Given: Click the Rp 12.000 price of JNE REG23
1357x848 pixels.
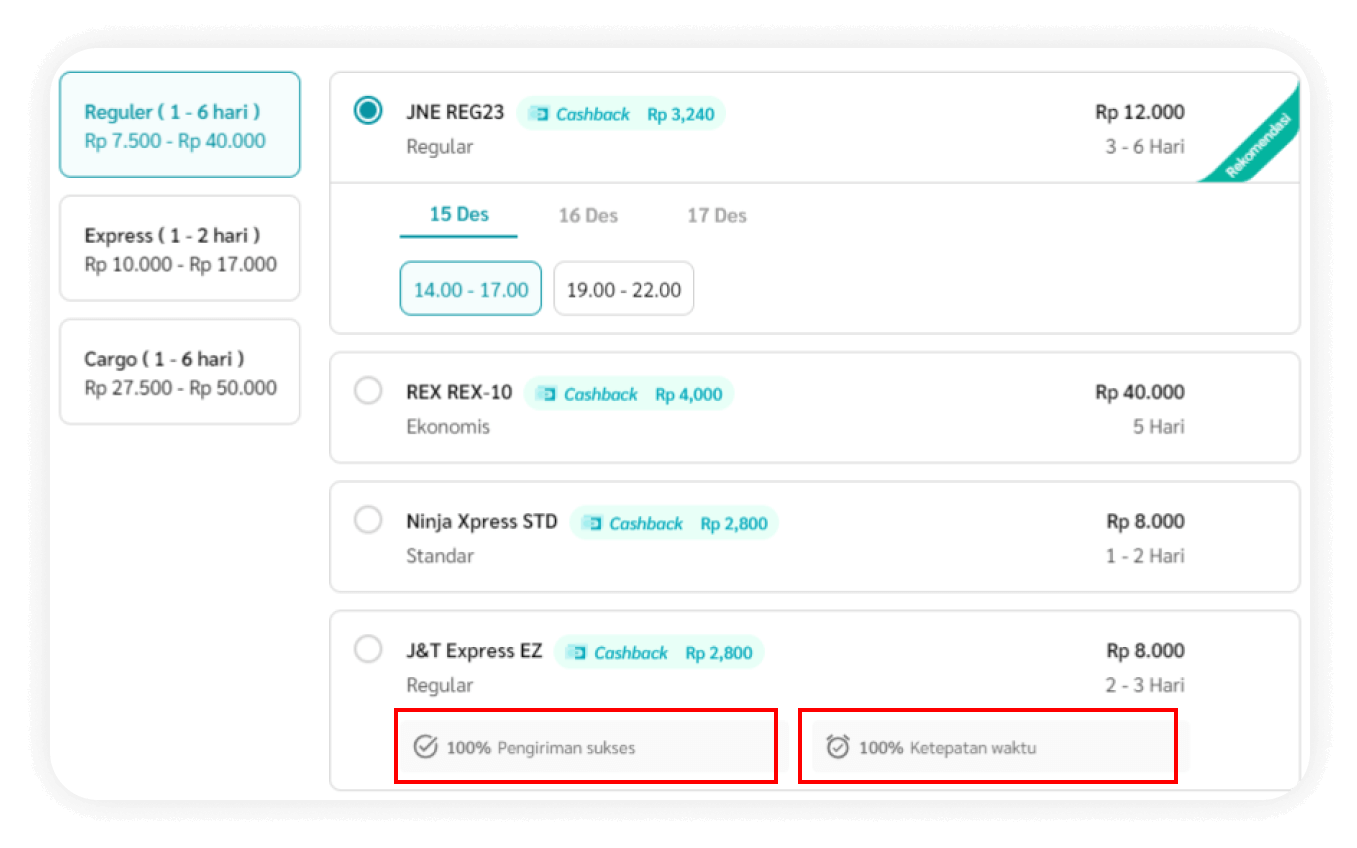Looking at the screenshot, I should click(x=1140, y=112).
